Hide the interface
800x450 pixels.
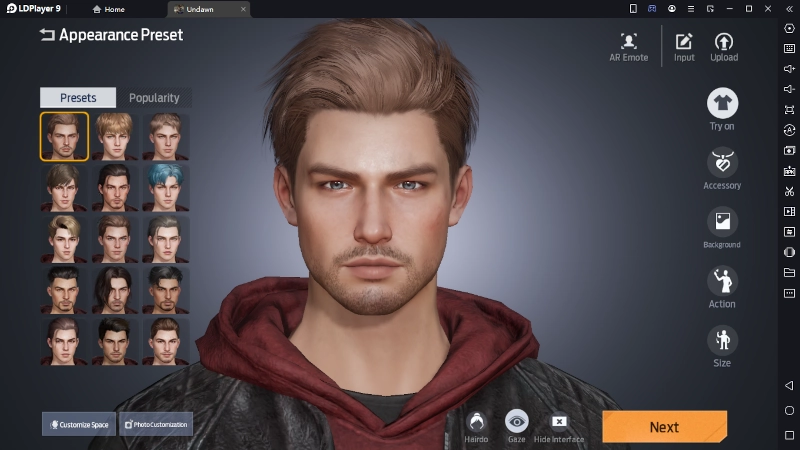[559, 427]
